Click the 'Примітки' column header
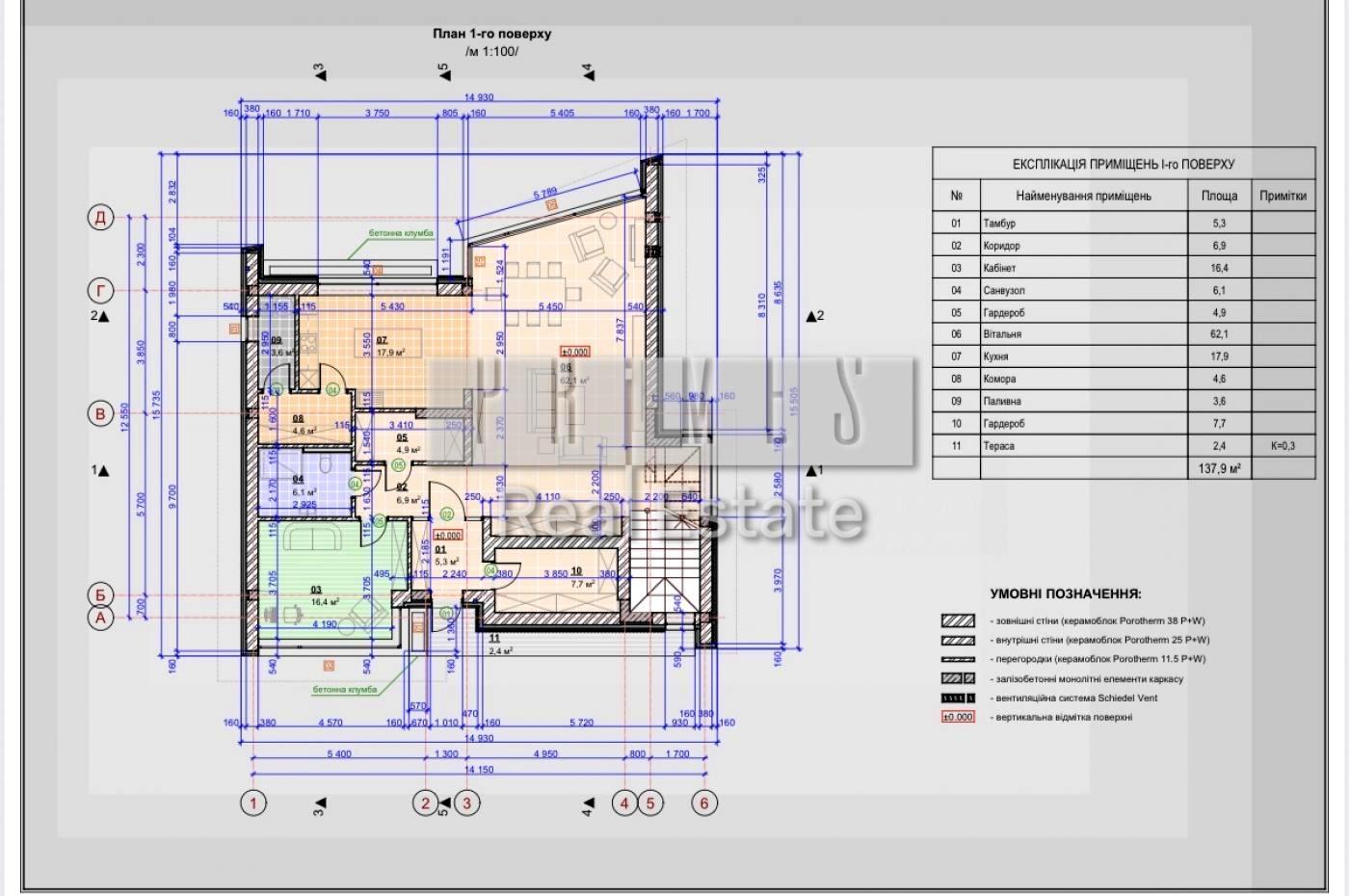This screenshot has width=1349, height=896. 1283,196
